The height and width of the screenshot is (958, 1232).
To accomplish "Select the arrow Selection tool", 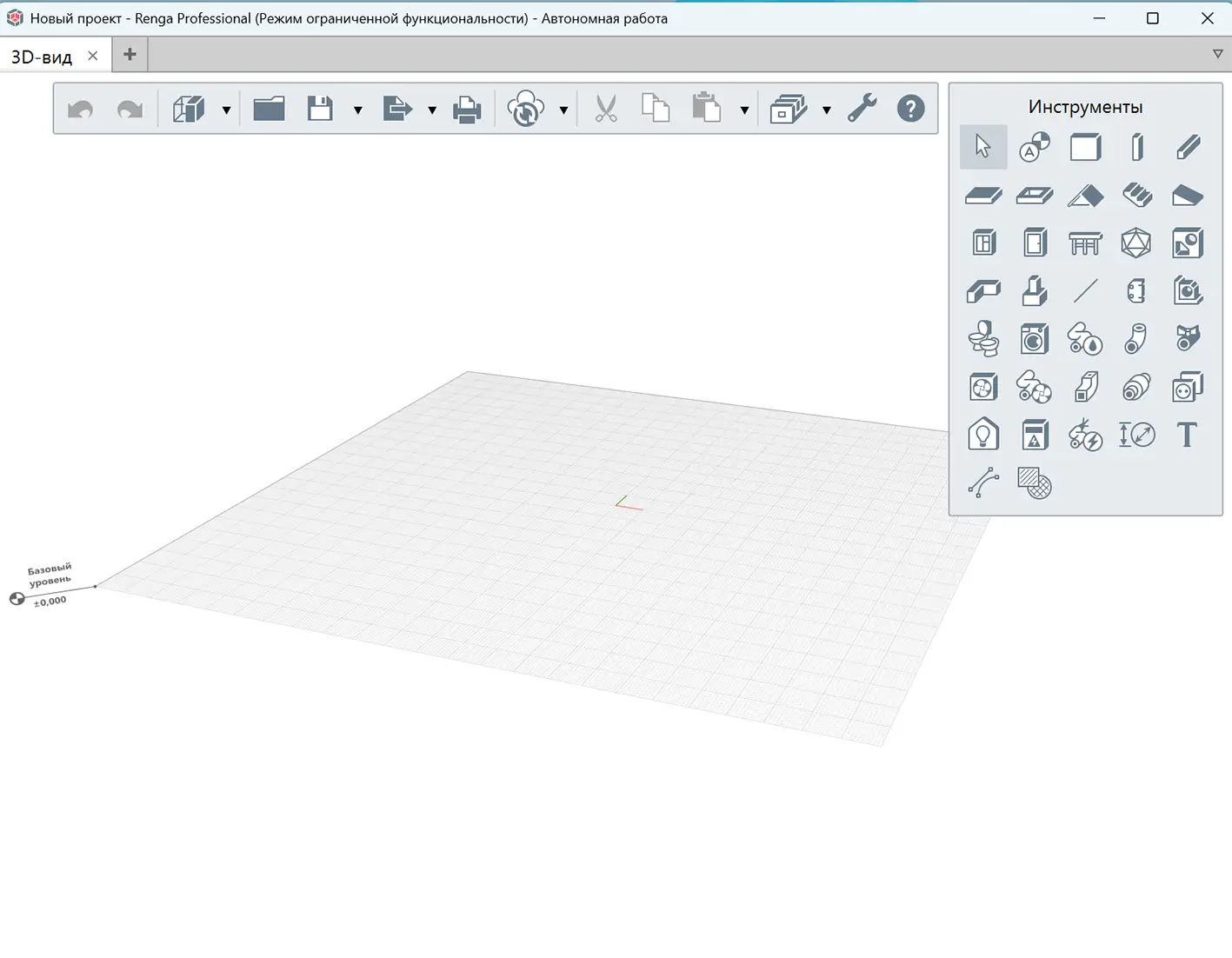I will (x=983, y=147).
